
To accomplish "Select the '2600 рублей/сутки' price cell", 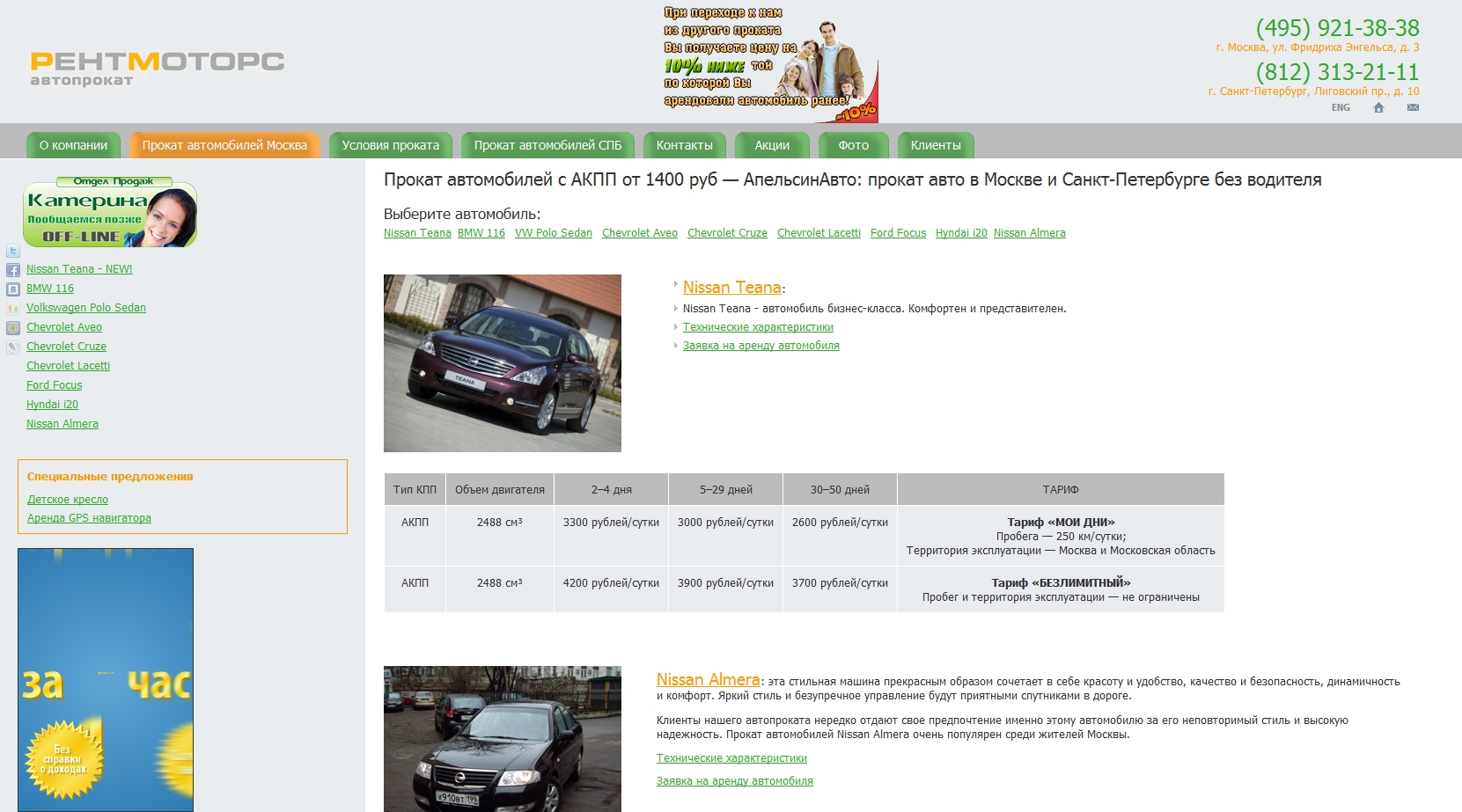I will click(x=841, y=536).
